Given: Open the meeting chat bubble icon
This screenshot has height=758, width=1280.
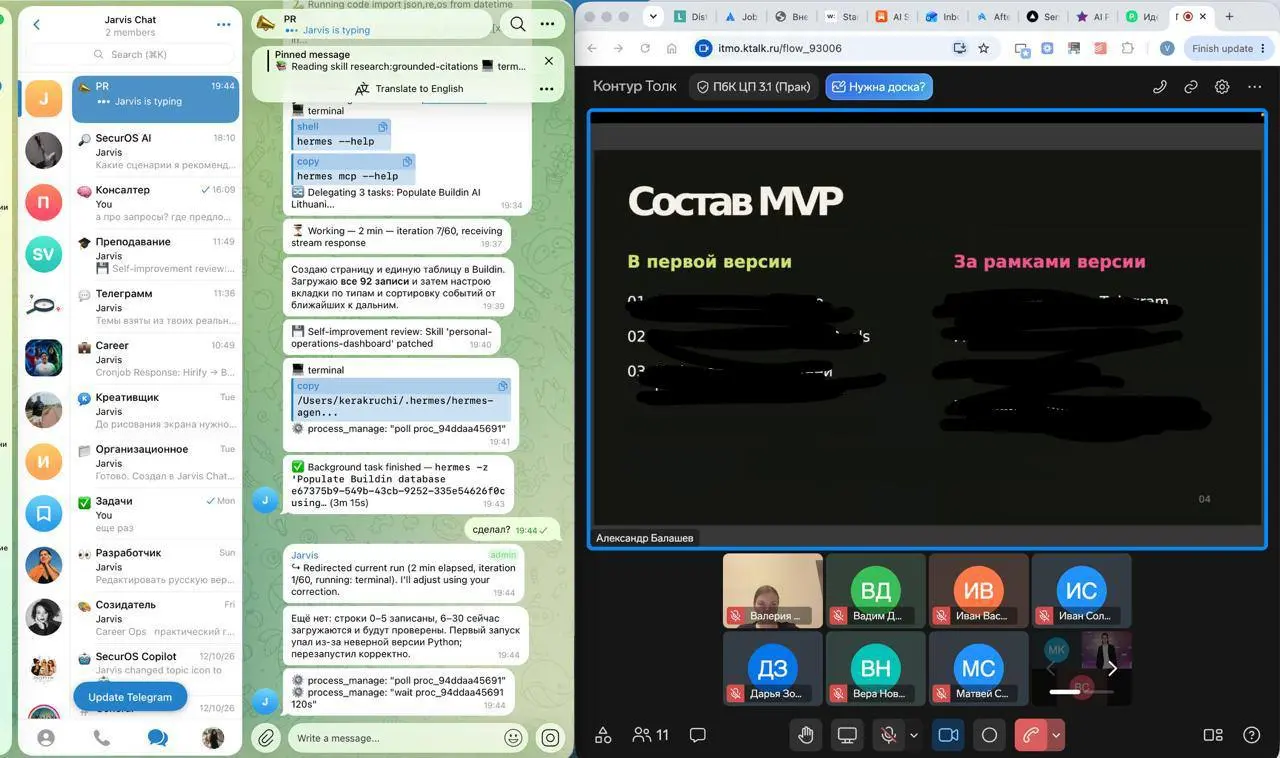Looking at the screenshot, I should pos(698,735).
